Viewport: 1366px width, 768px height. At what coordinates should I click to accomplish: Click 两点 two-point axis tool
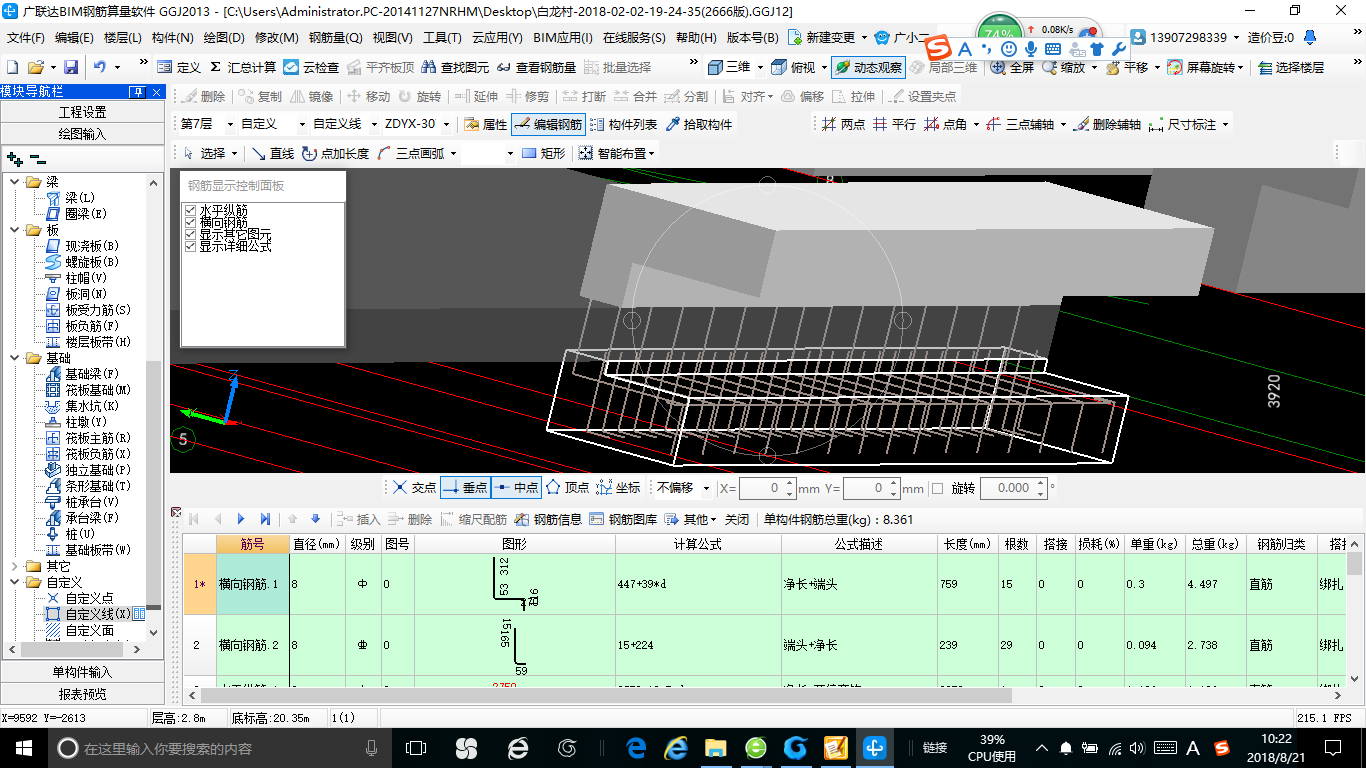[843, 124]
